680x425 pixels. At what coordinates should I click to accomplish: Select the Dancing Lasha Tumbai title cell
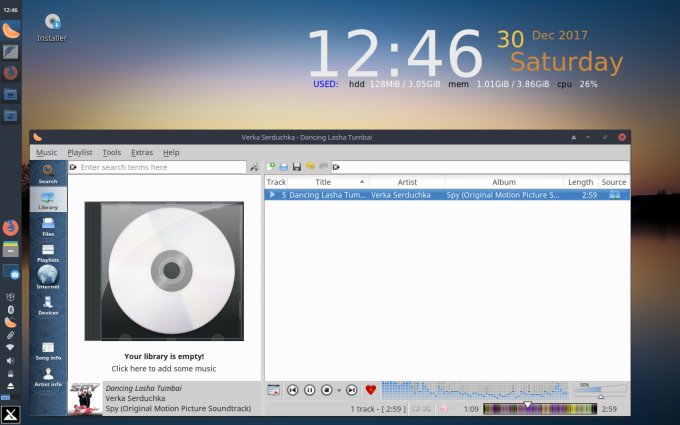(x=328, y=195)
